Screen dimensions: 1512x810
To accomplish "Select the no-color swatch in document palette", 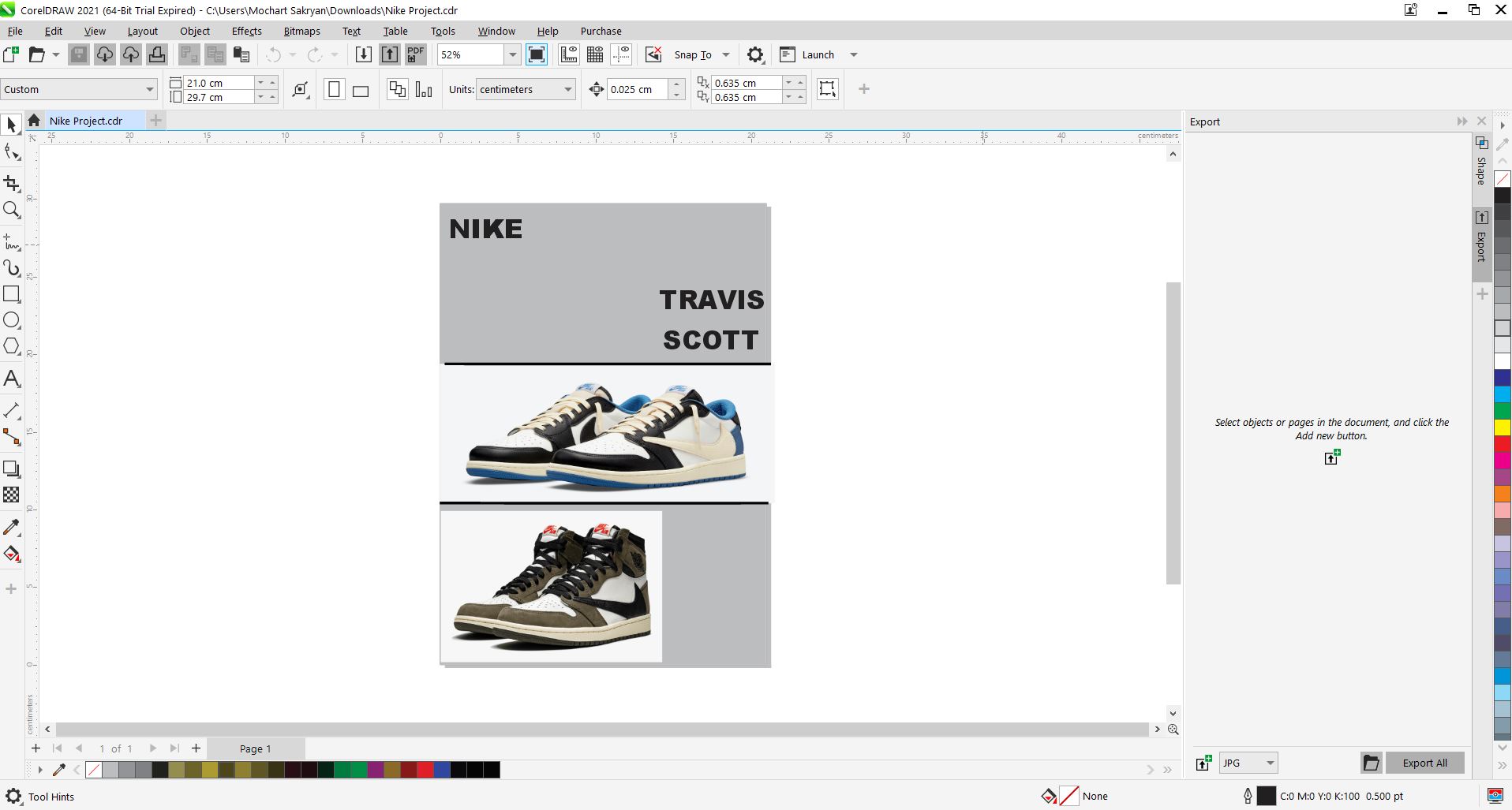I will coord(93,770).
